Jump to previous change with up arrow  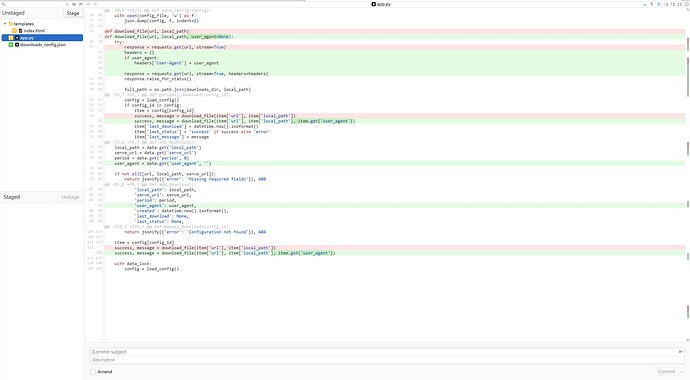(88, 4)
